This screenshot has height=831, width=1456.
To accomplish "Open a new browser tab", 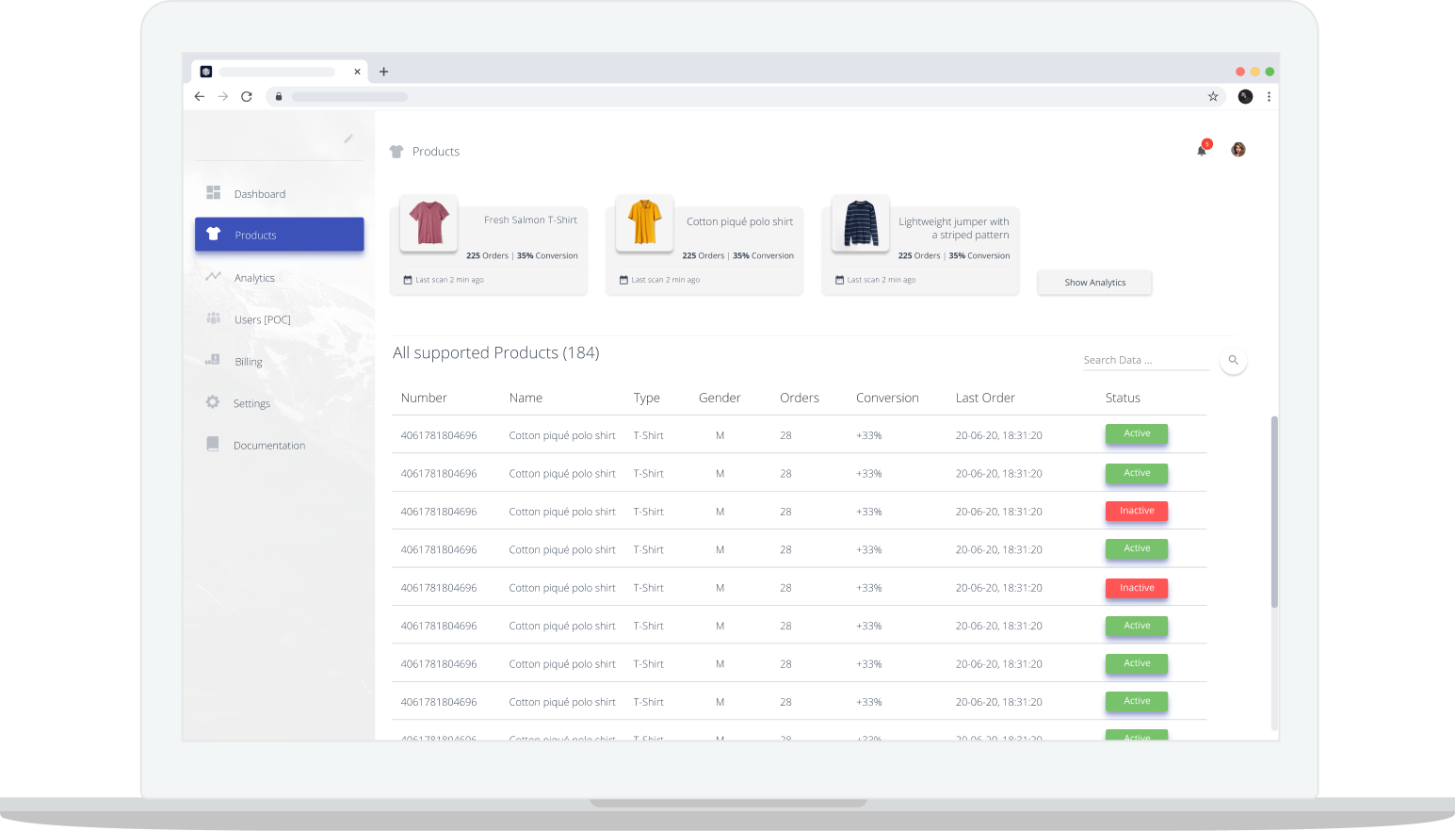I will tap(383, 72).
